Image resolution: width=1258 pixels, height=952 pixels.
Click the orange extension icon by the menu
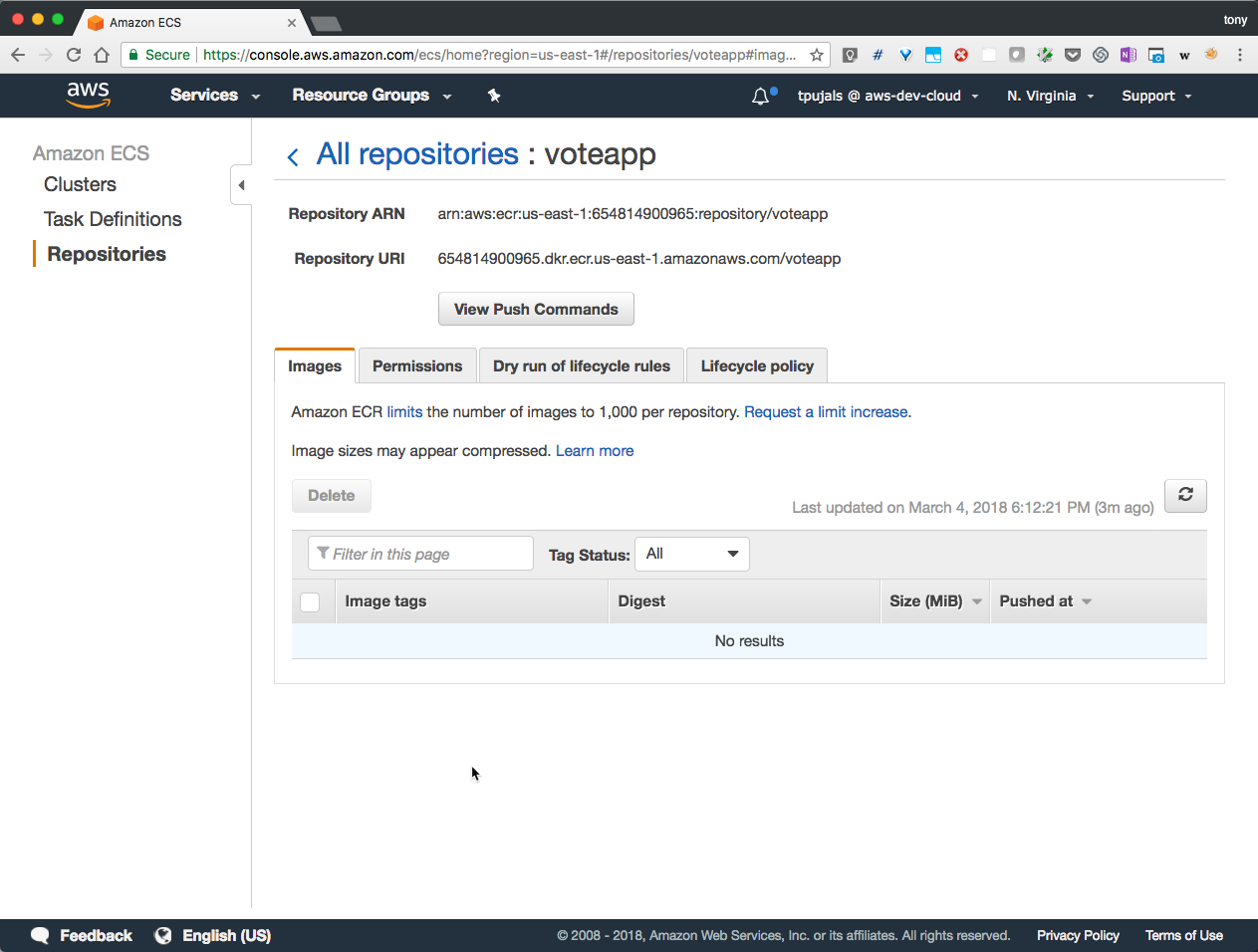coord(1212,55)
